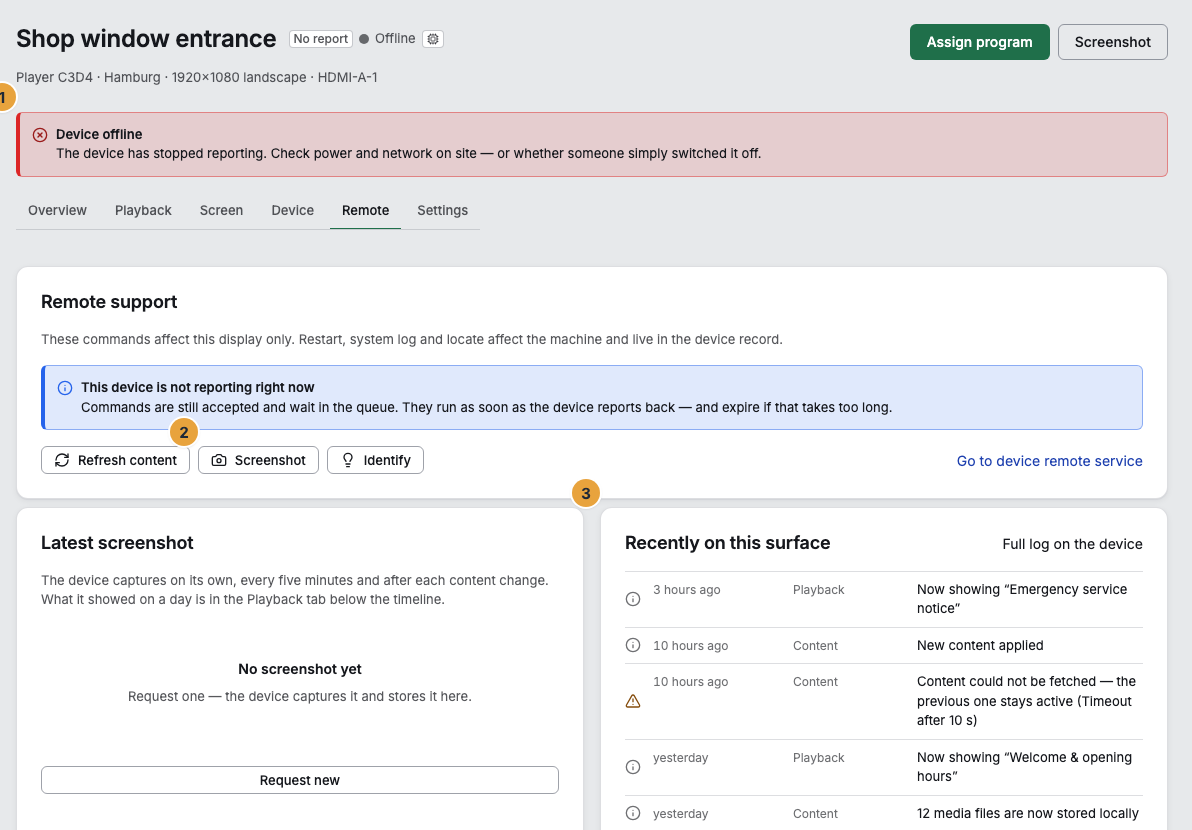Click the Assign program button
Image resolution: width=1192 pixels, height=830 pixels.
tap(979, 42)
